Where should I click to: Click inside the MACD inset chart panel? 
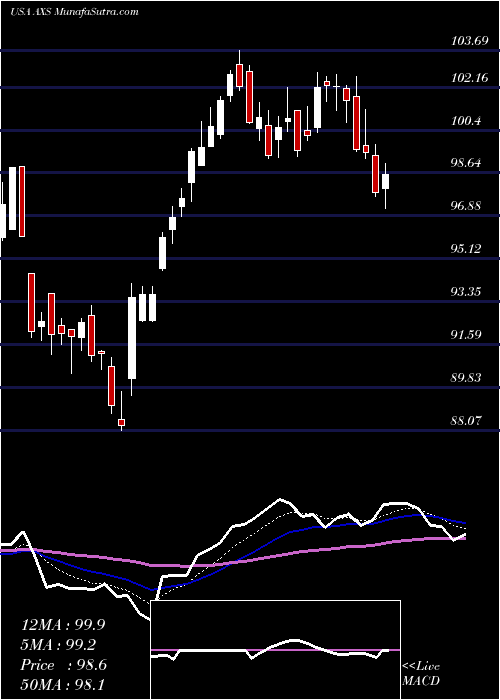(x=276, y=650)
